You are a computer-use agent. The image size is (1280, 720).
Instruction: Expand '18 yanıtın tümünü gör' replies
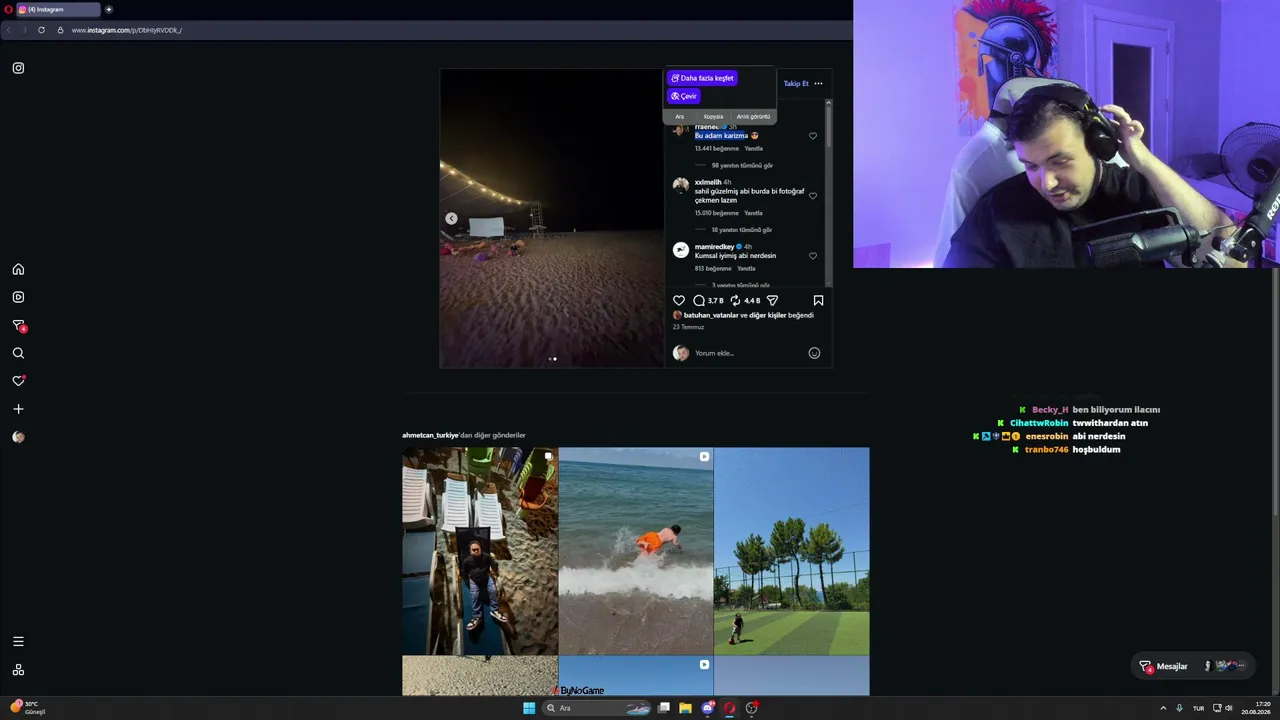(742, 230)
